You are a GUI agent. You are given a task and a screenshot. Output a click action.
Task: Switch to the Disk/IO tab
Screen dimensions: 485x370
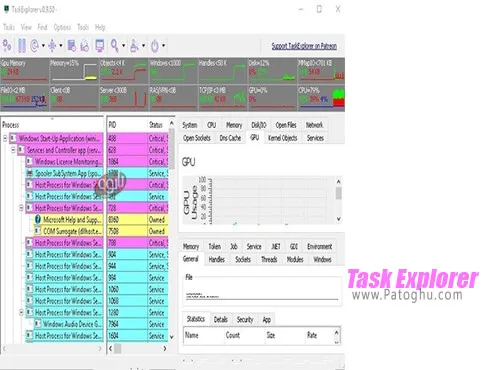(x=259, y=125)
